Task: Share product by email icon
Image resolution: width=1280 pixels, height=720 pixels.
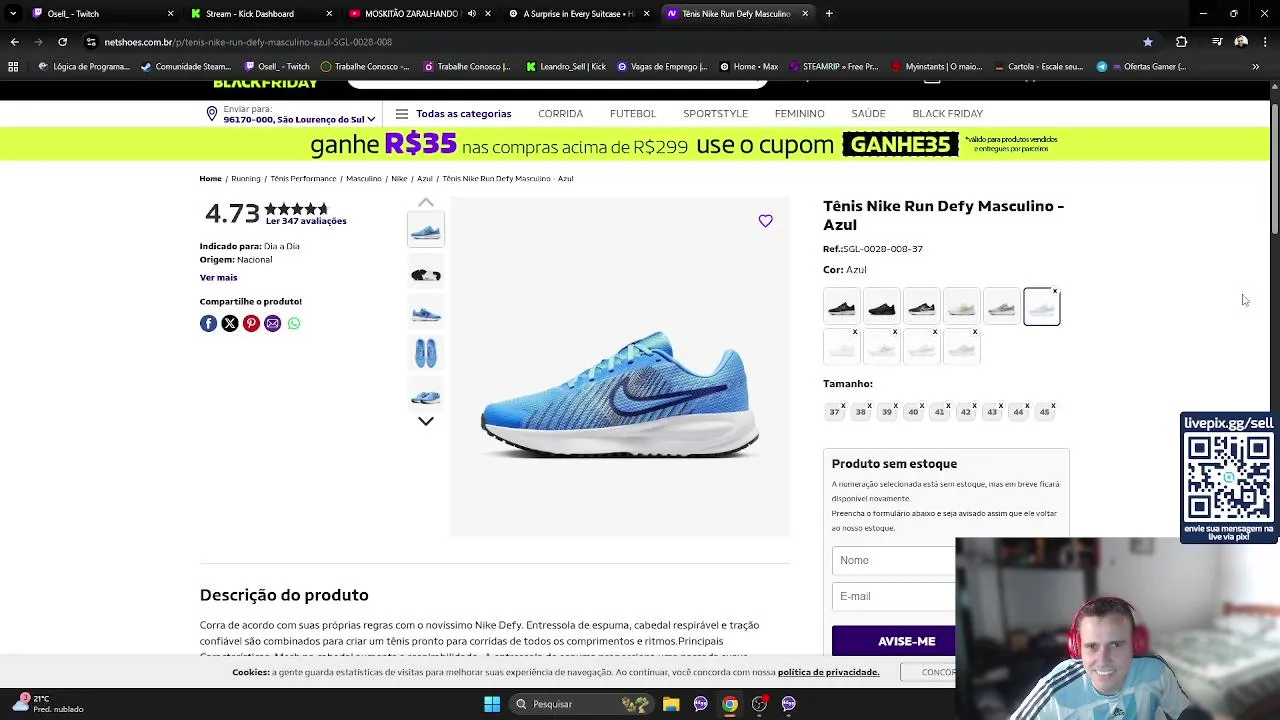Action: tap(272, 323)
